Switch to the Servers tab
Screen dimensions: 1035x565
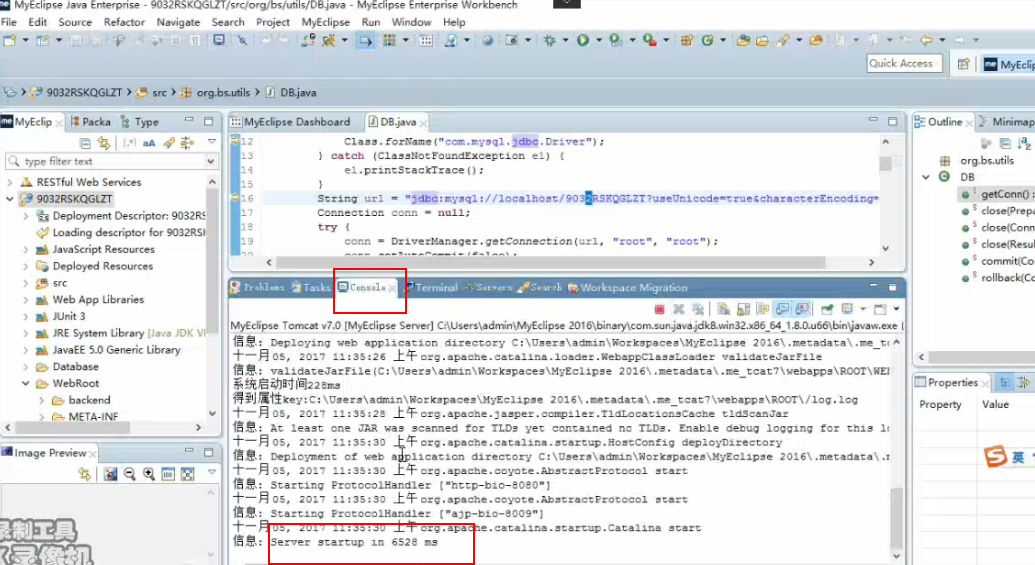pos(488,288)
